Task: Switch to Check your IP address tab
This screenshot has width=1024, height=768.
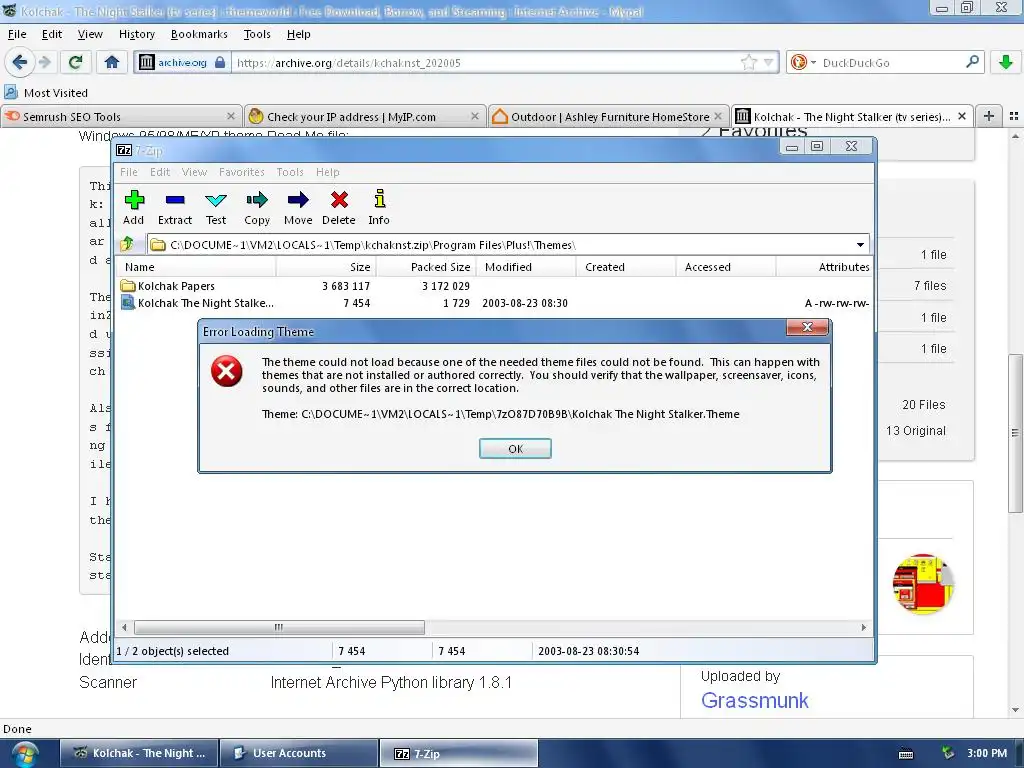Action: click(x=364, y=116)
